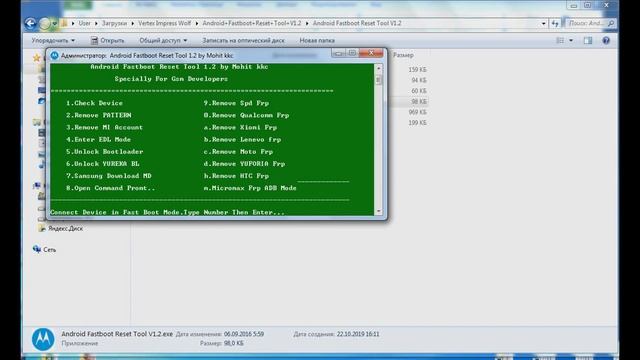This screenshot has width=640, height=360.
Task: Click the '0.Remove Qualcomm Frp' console line
Action: coord(246,116)
